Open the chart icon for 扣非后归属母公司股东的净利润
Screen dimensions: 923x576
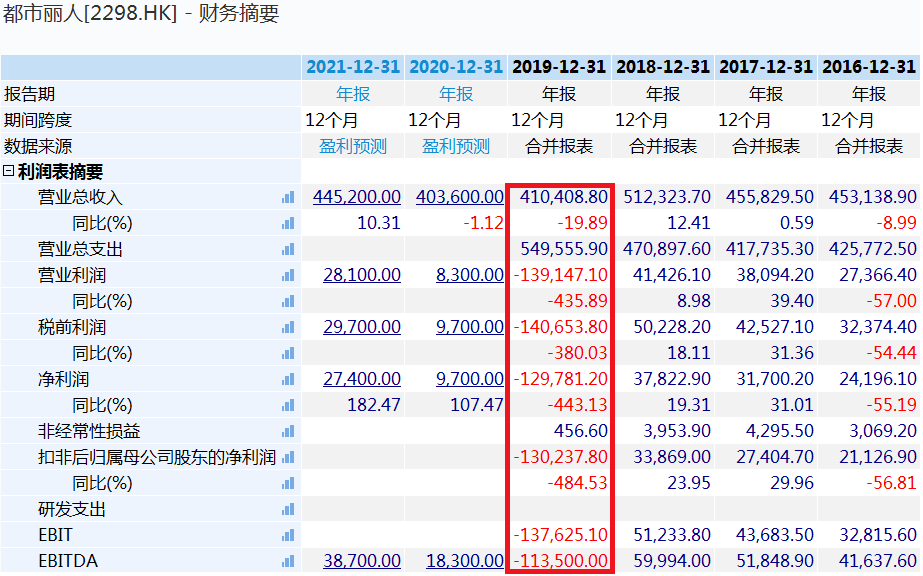290,456
